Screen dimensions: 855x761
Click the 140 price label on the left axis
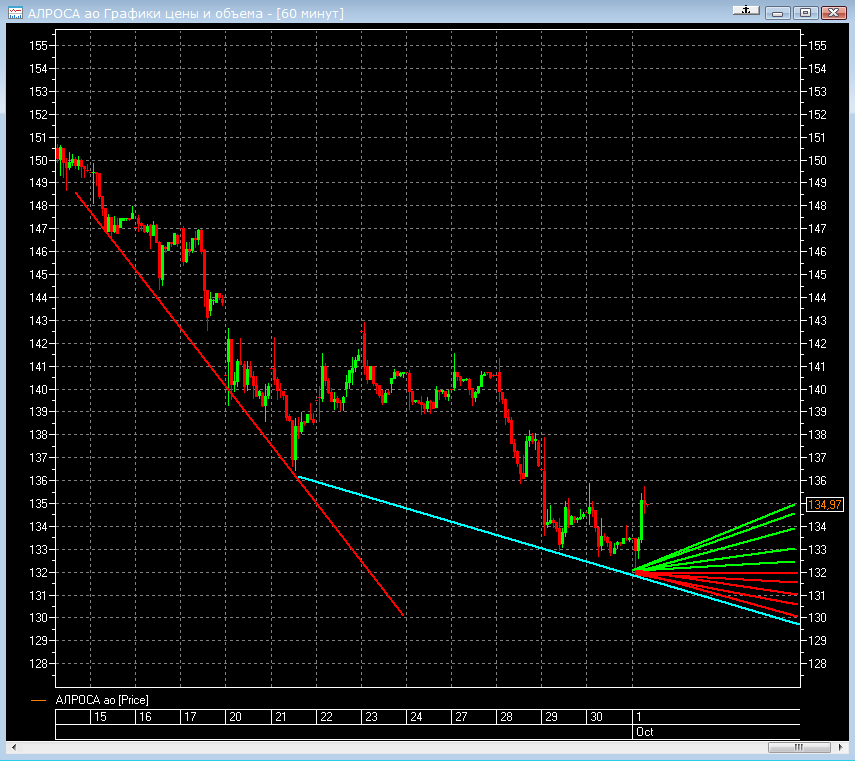coord(38,390)
